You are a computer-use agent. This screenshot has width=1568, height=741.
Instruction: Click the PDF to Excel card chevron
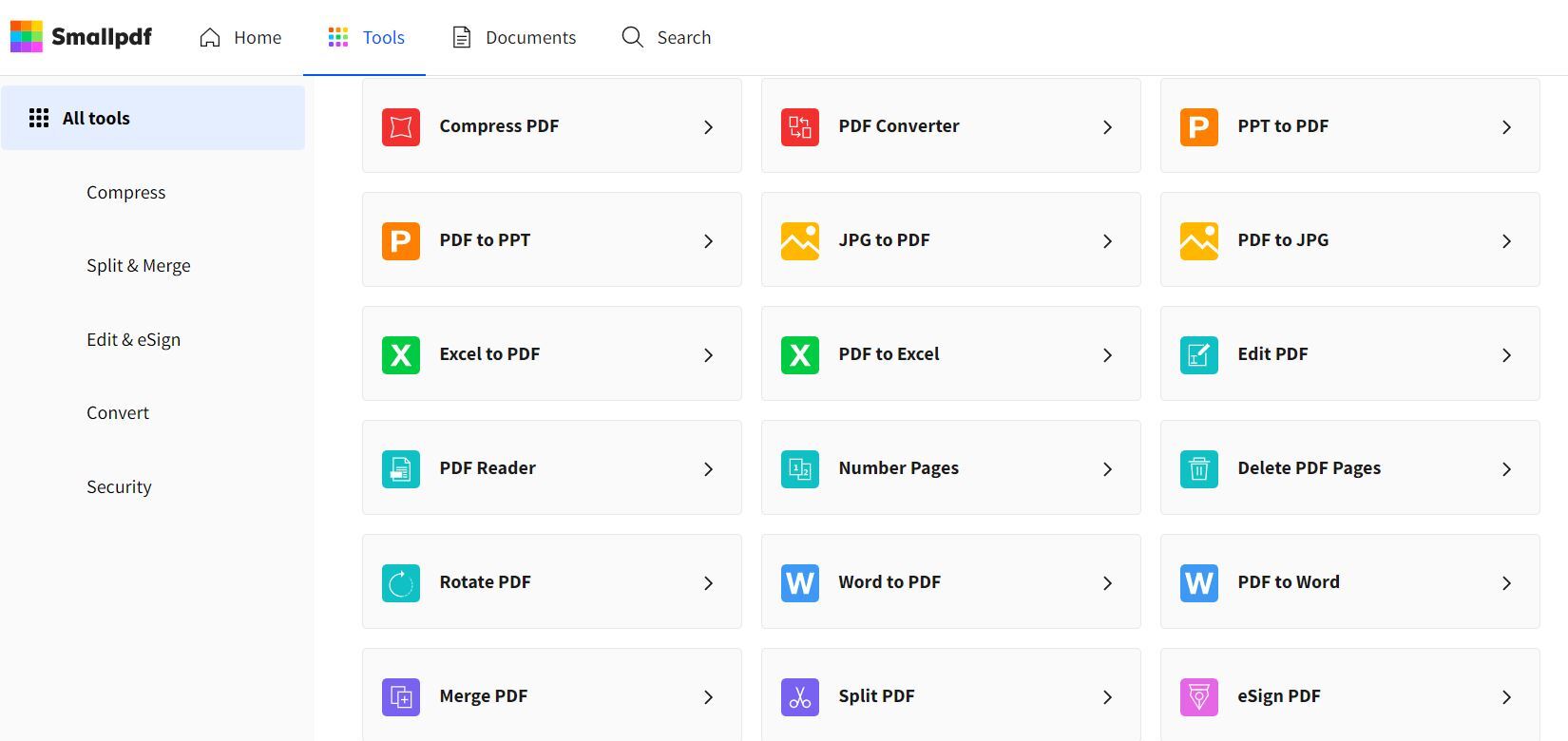pos(1107,354)
